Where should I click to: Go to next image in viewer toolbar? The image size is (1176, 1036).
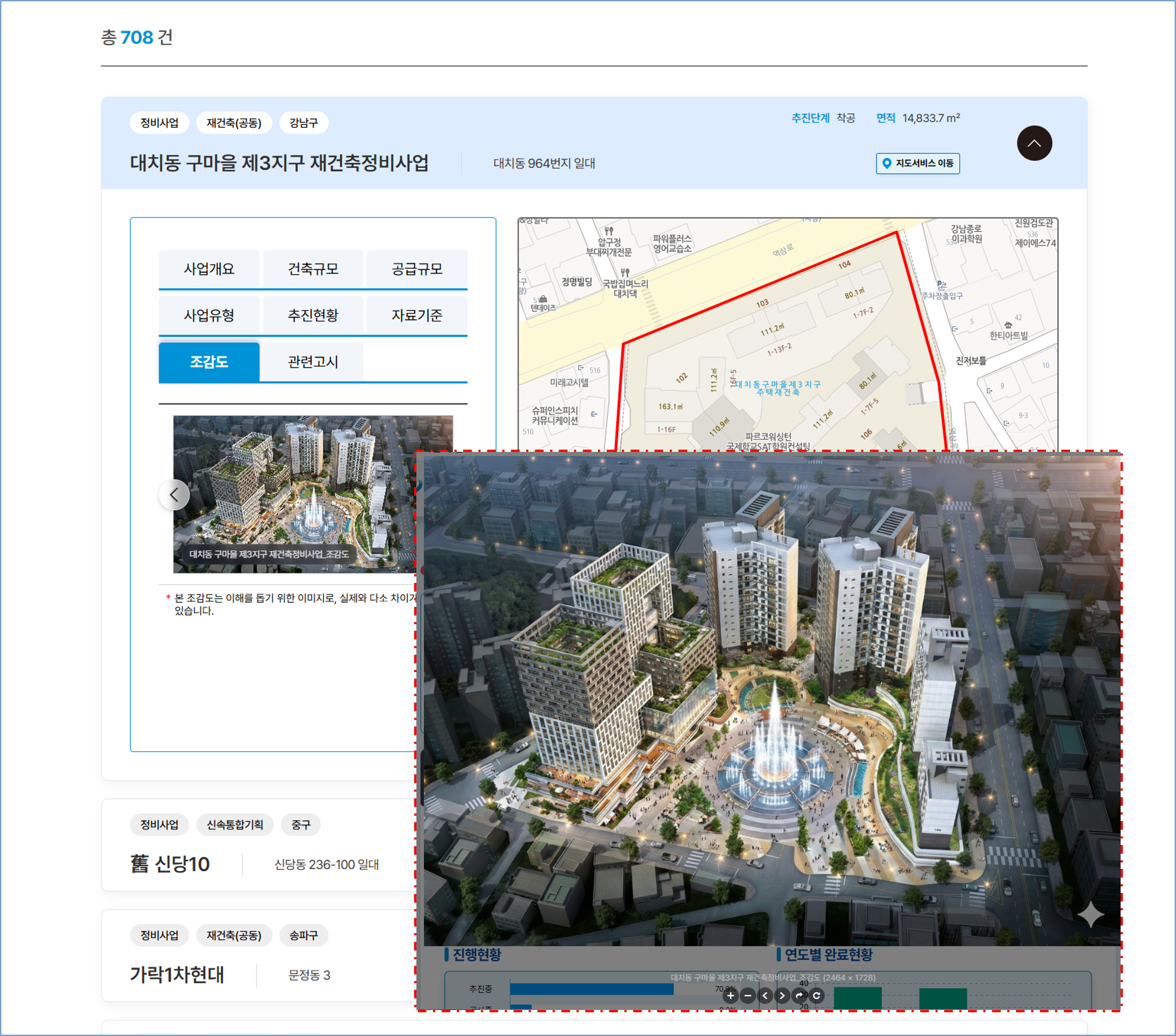point(782,995)
